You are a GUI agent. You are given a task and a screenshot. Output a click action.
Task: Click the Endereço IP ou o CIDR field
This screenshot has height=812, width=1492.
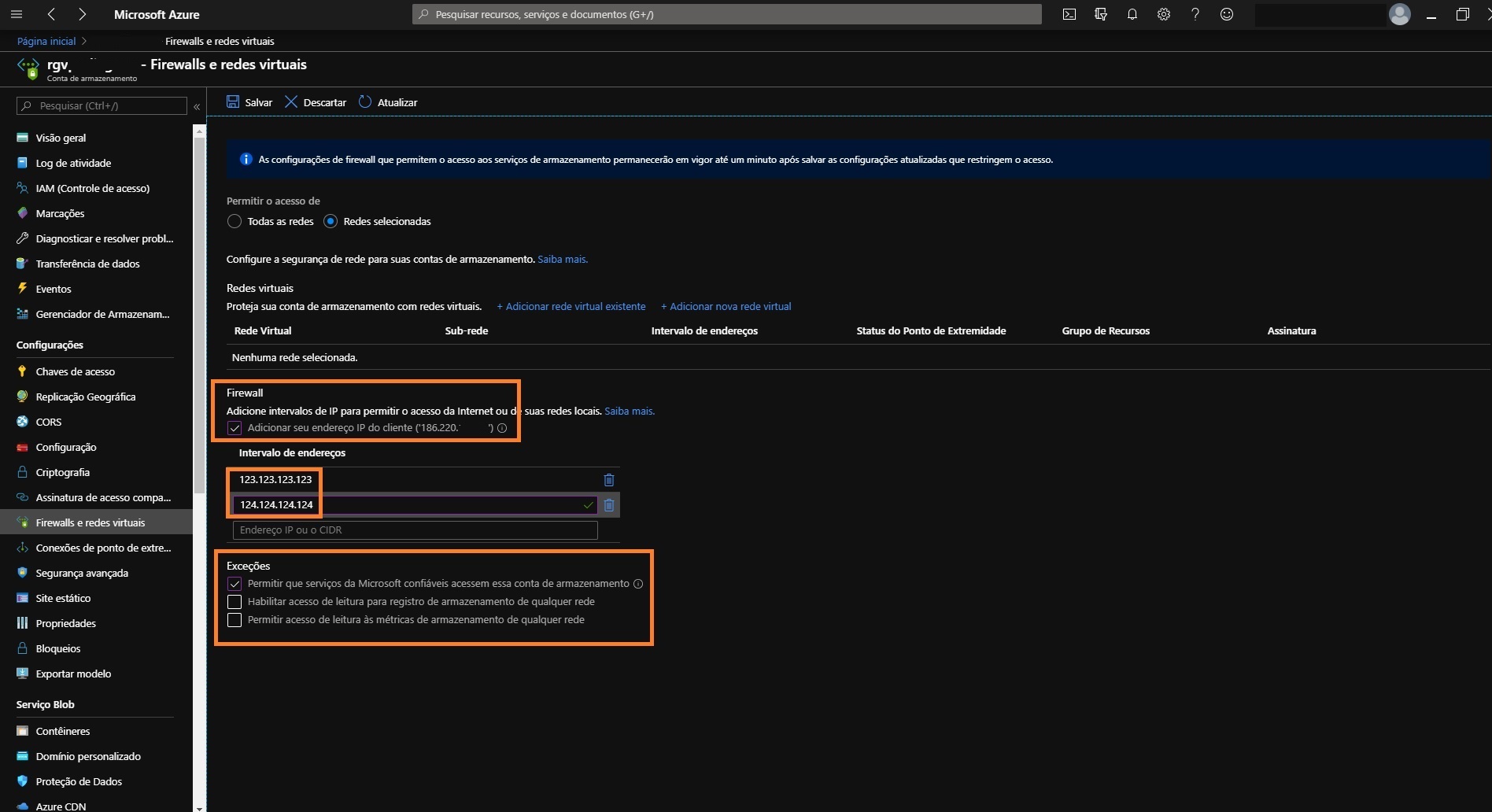tap(415, 530)
